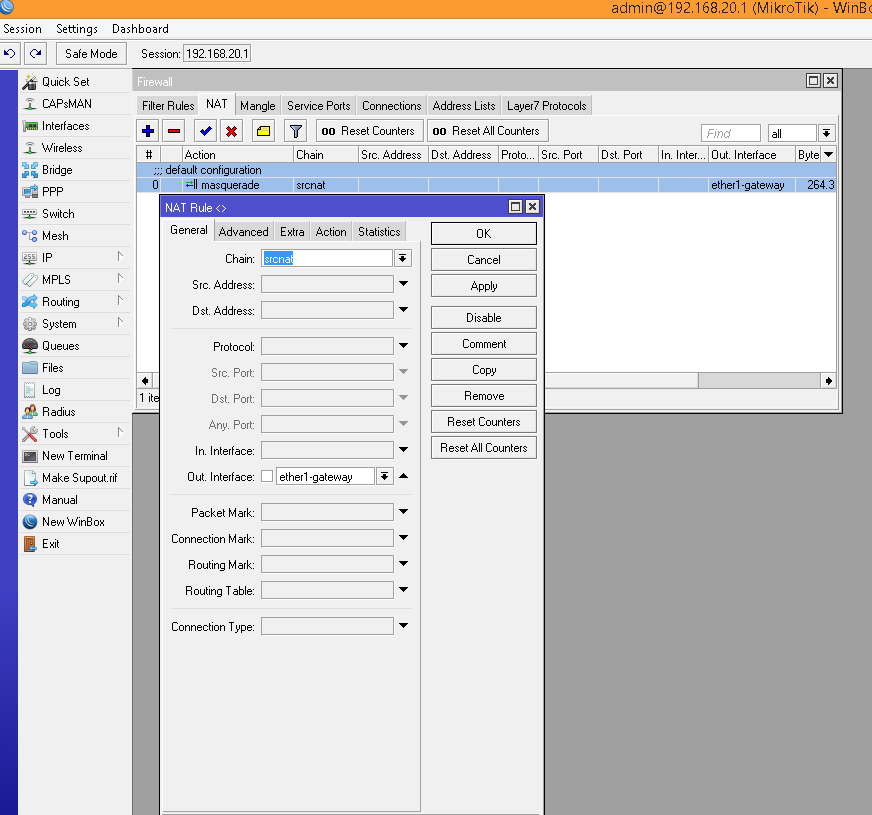Open the 'all' filter dropdown in Firewall
The height and width of the screenshot is (815, 872).
(826, 133)
